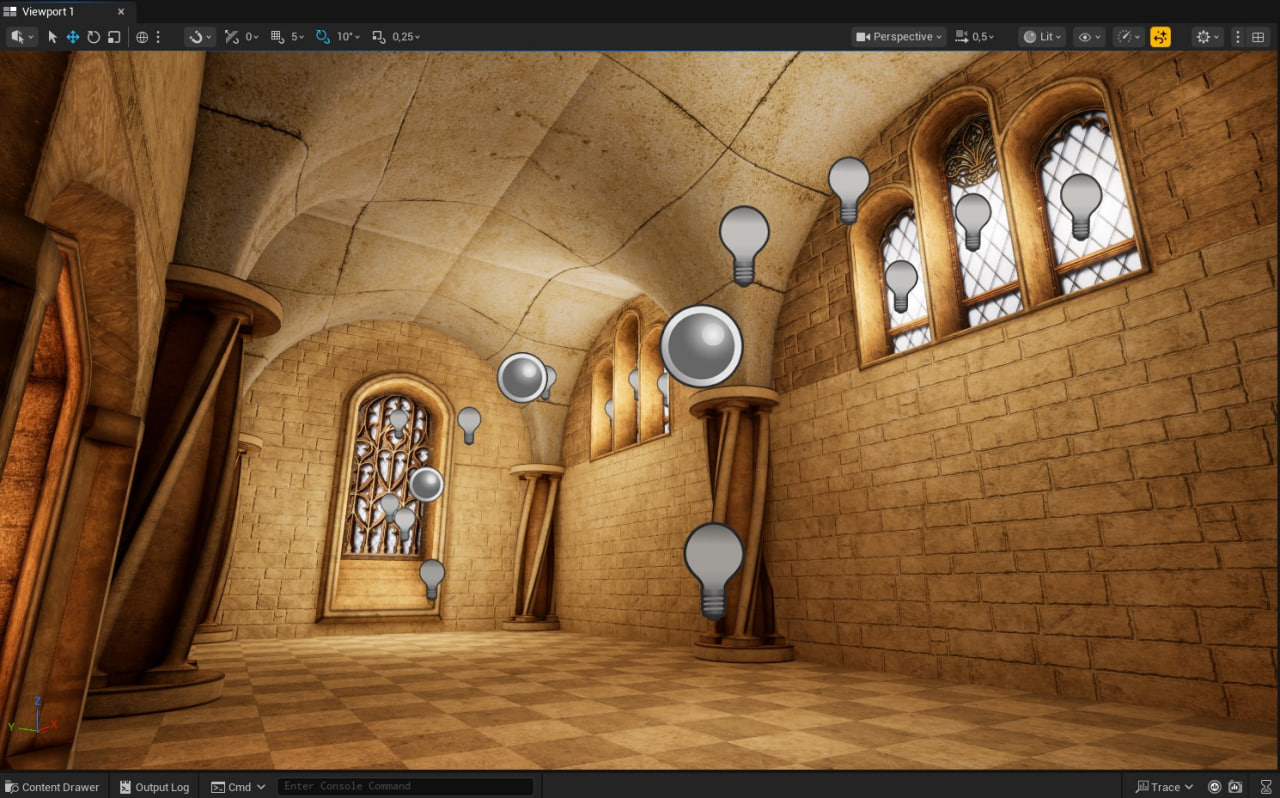
Task: Toggle grid location snapping icon
Action: [277, 37]
